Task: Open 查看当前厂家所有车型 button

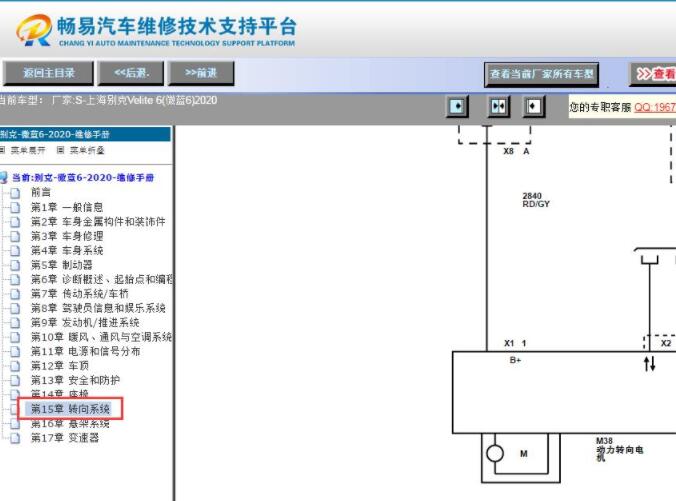Action: (541, 74)
